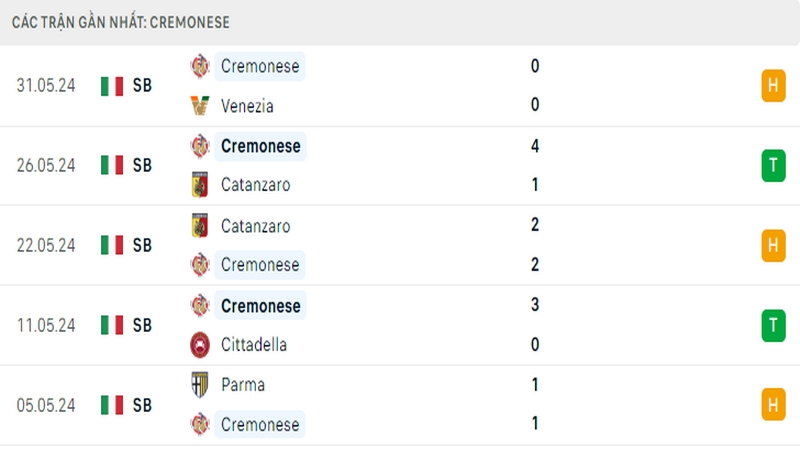
Task: Click Catanzaro crest in 26.05.24 match
Action: click(x=200, y=185)
